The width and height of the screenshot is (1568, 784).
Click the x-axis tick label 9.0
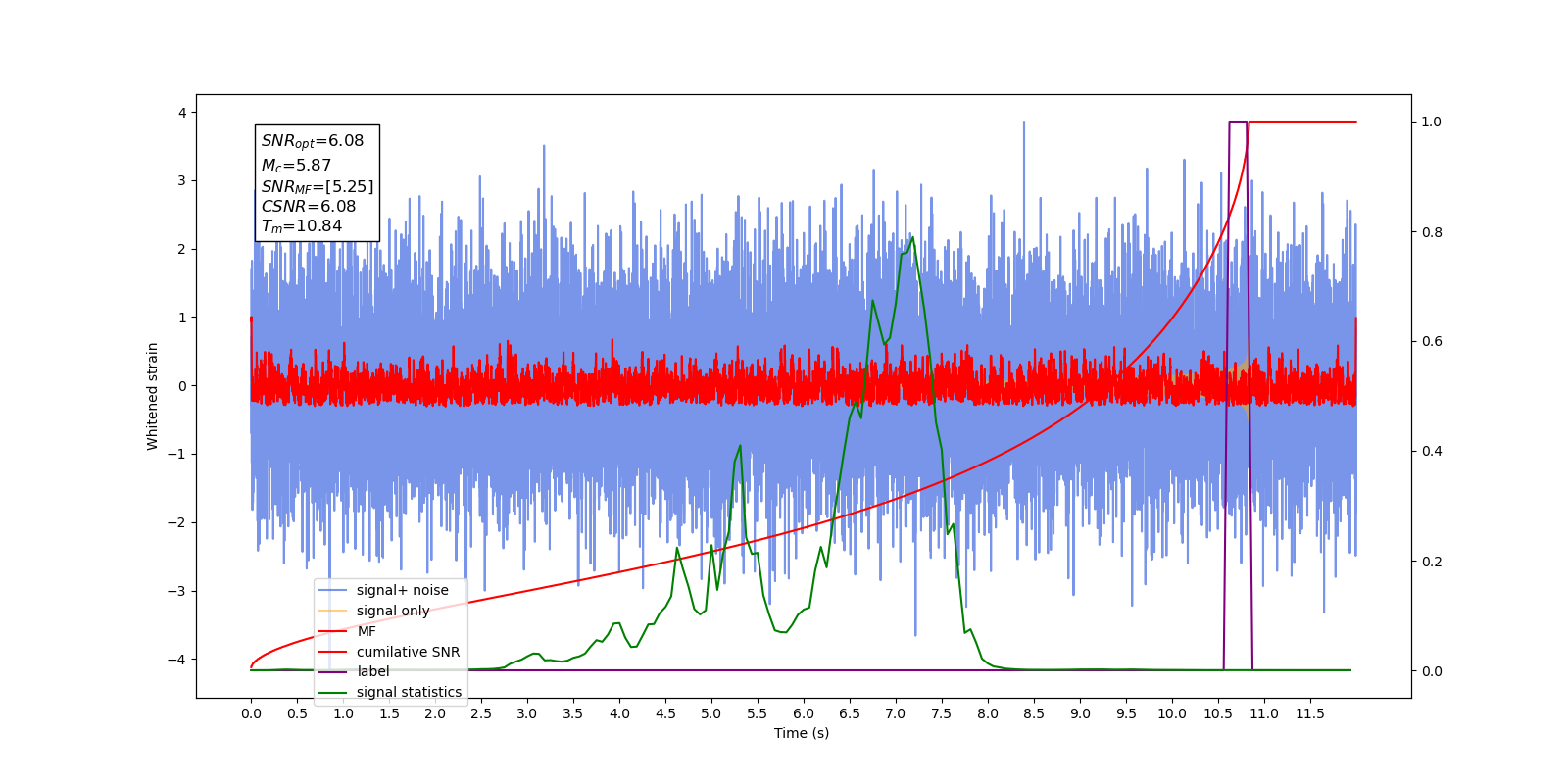(1080, 713)
